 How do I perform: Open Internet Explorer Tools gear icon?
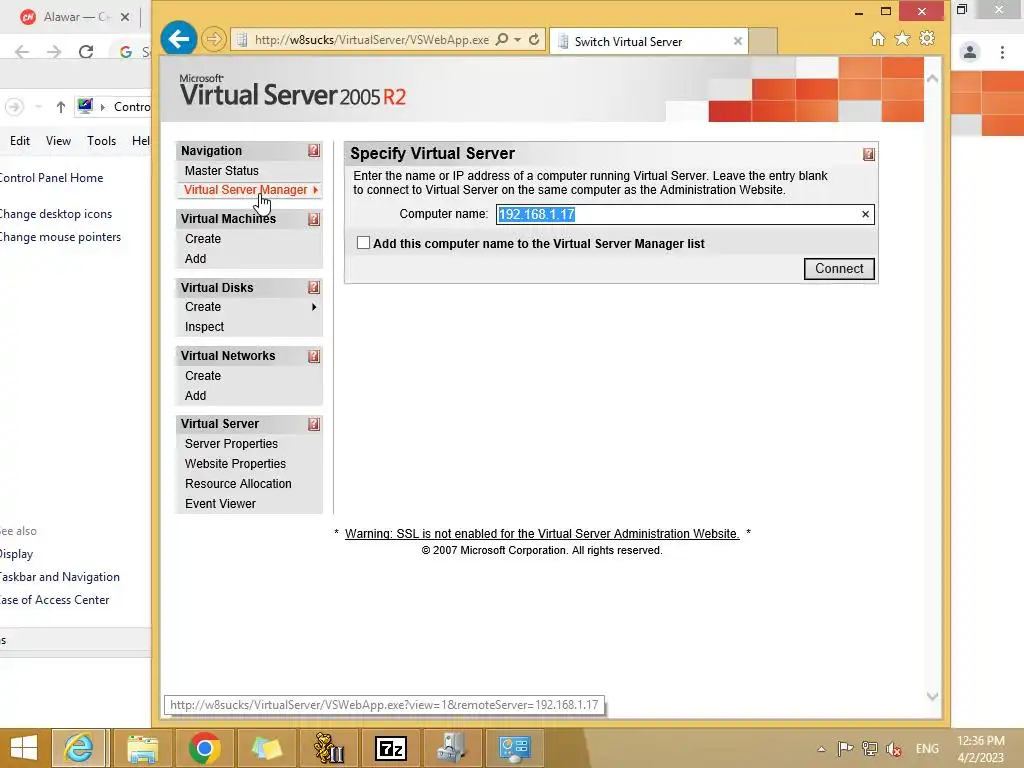927,39
